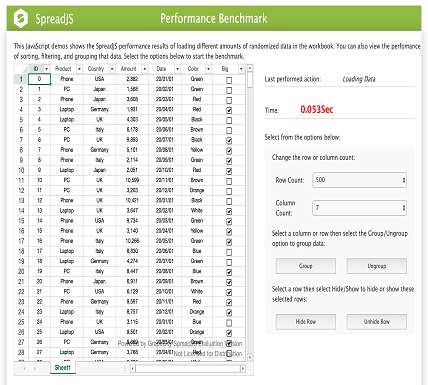Screen dimensions: 428x385
Task: Select the Product column header
Action: pyautogui.click(x=63, y=69)
